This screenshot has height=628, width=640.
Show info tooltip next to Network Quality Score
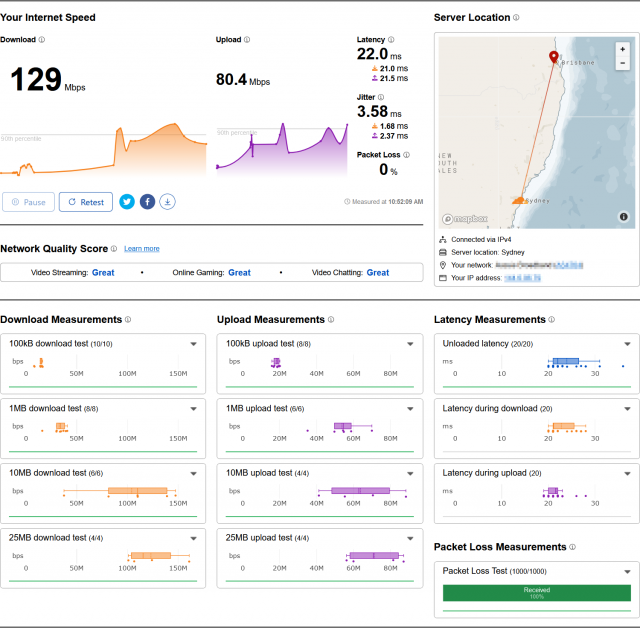(x=114, y=249)
